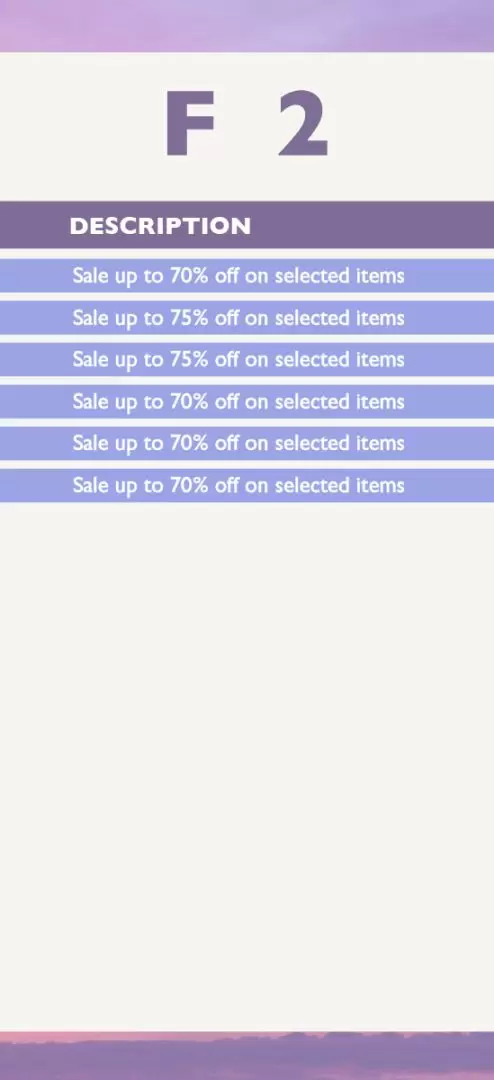Image resolution: width=494 pixels, height=1080 pixels.
Task: Click the empty white area below the list
Action: [x=247, y=765]
